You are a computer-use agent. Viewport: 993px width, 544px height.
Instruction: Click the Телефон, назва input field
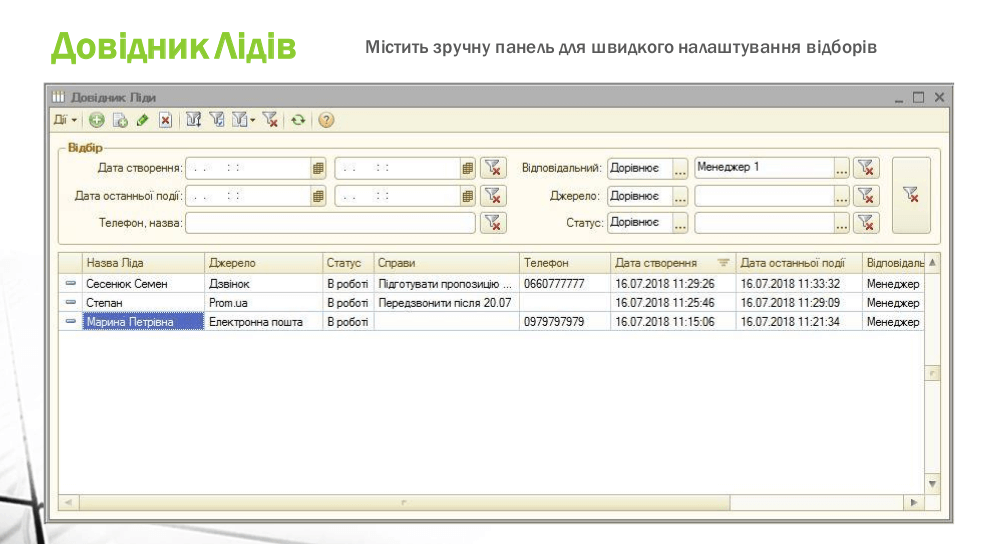pos(330,223)
